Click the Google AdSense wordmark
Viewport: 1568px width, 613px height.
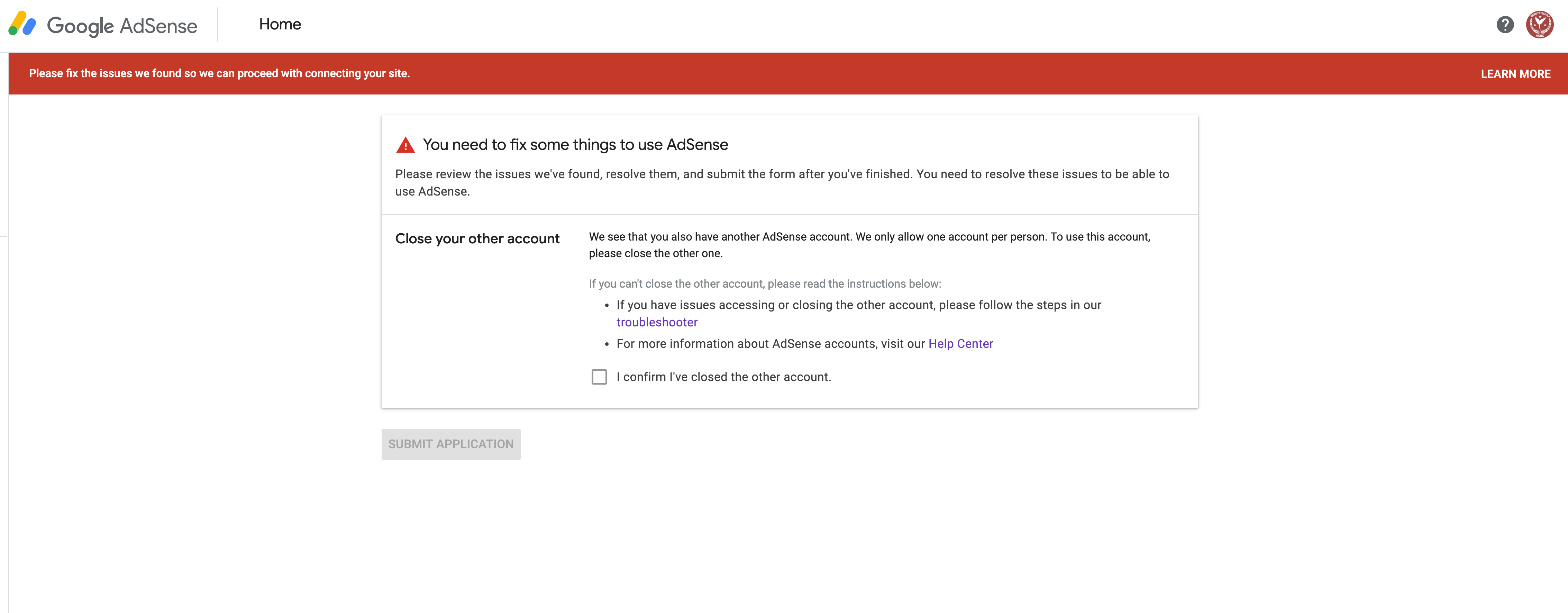click(122, 26)
